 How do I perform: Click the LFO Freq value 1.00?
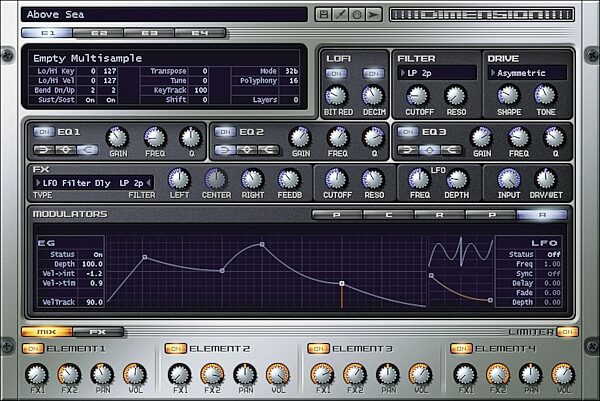click(x=552, y=264)
